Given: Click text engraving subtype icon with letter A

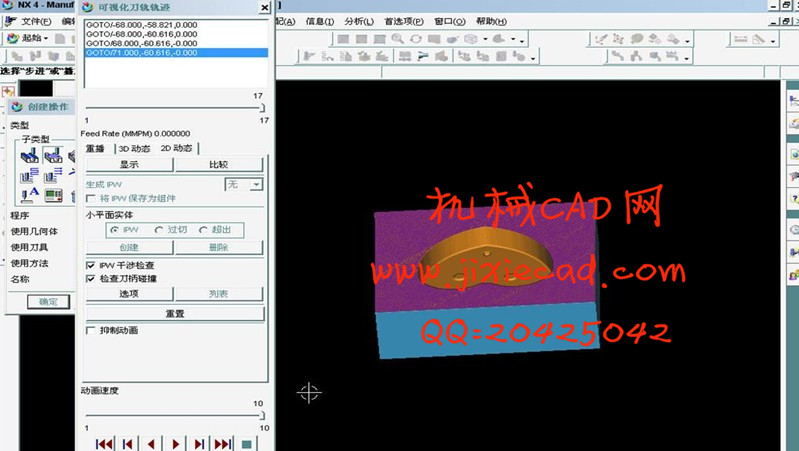Looking at the screenshot, I should coord(30,195).
